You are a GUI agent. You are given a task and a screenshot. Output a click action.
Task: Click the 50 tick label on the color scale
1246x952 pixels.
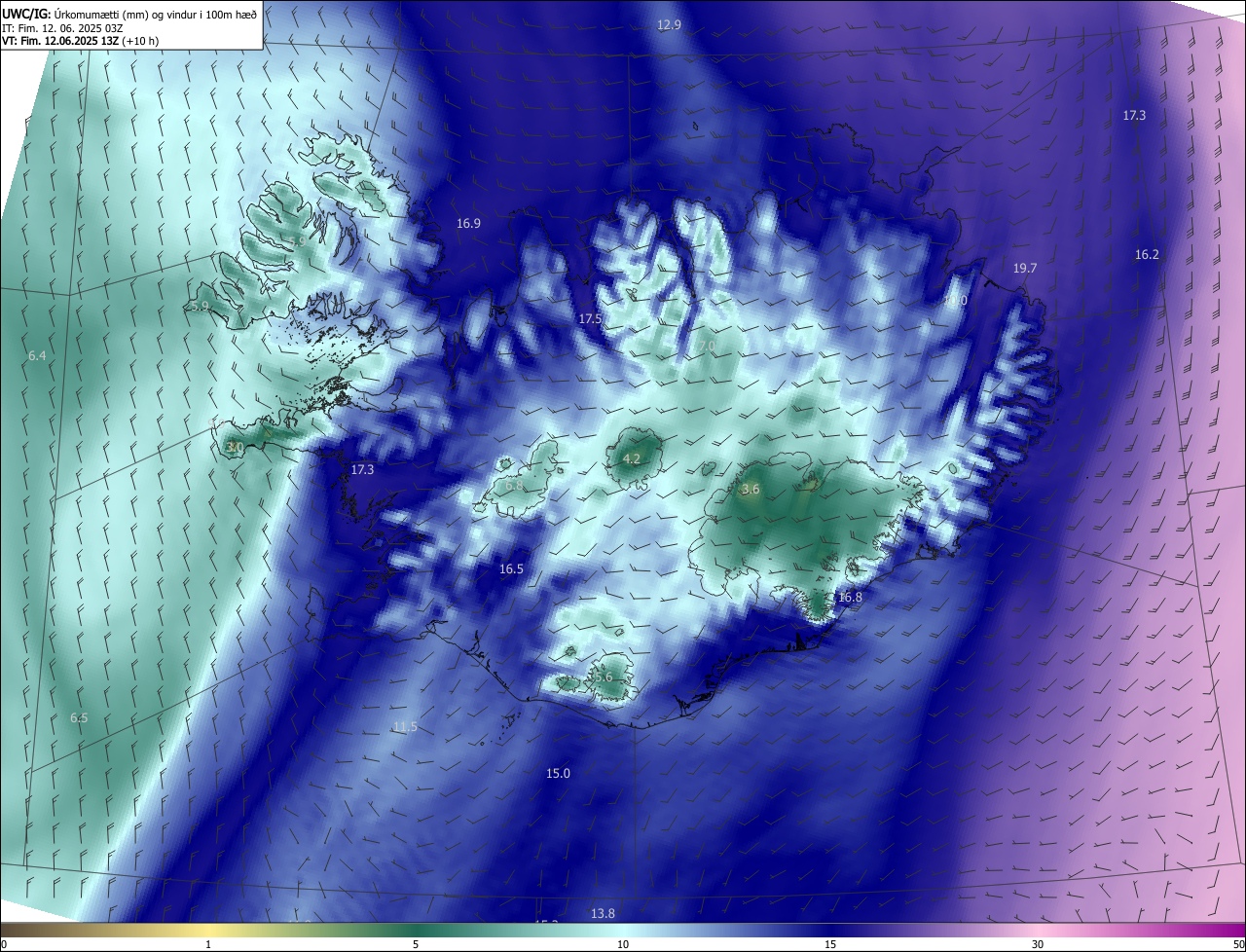[1238, 945]
